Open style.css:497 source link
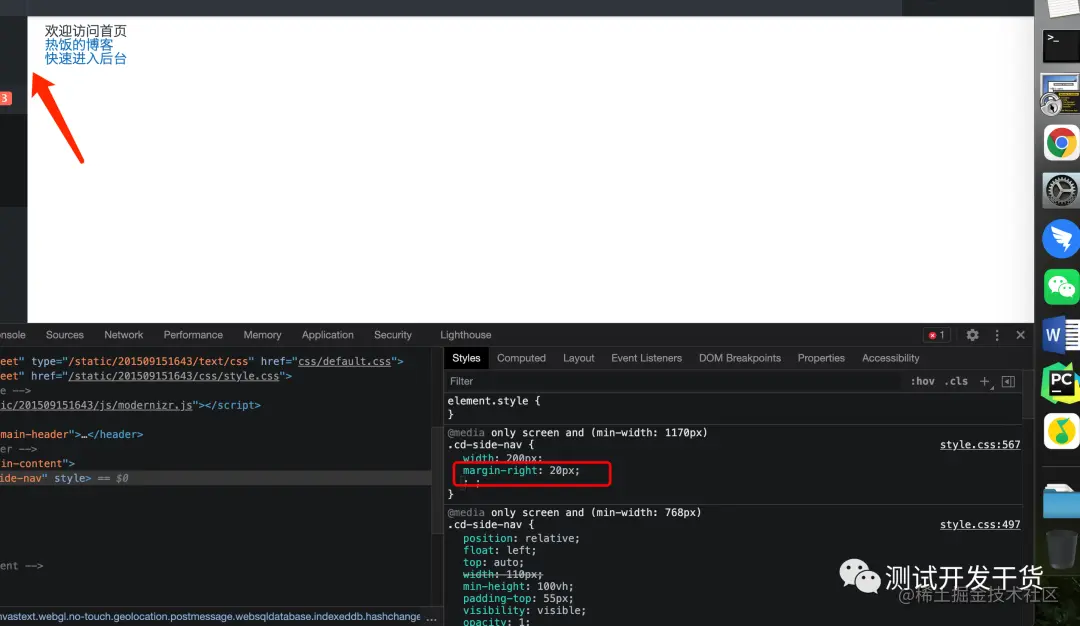Viewport: 1080px width, 626px height. tap(979, 525)
